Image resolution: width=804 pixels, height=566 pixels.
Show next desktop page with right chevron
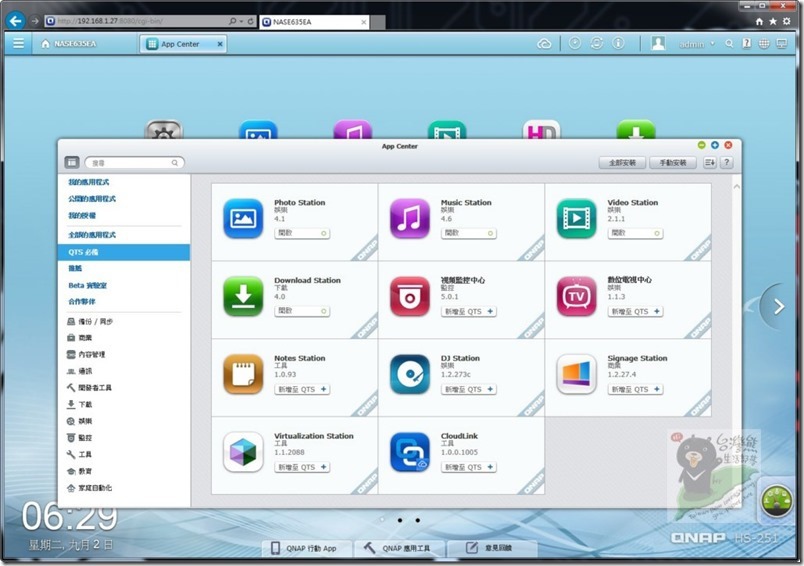pyautogui.click(x=779, y=307)
